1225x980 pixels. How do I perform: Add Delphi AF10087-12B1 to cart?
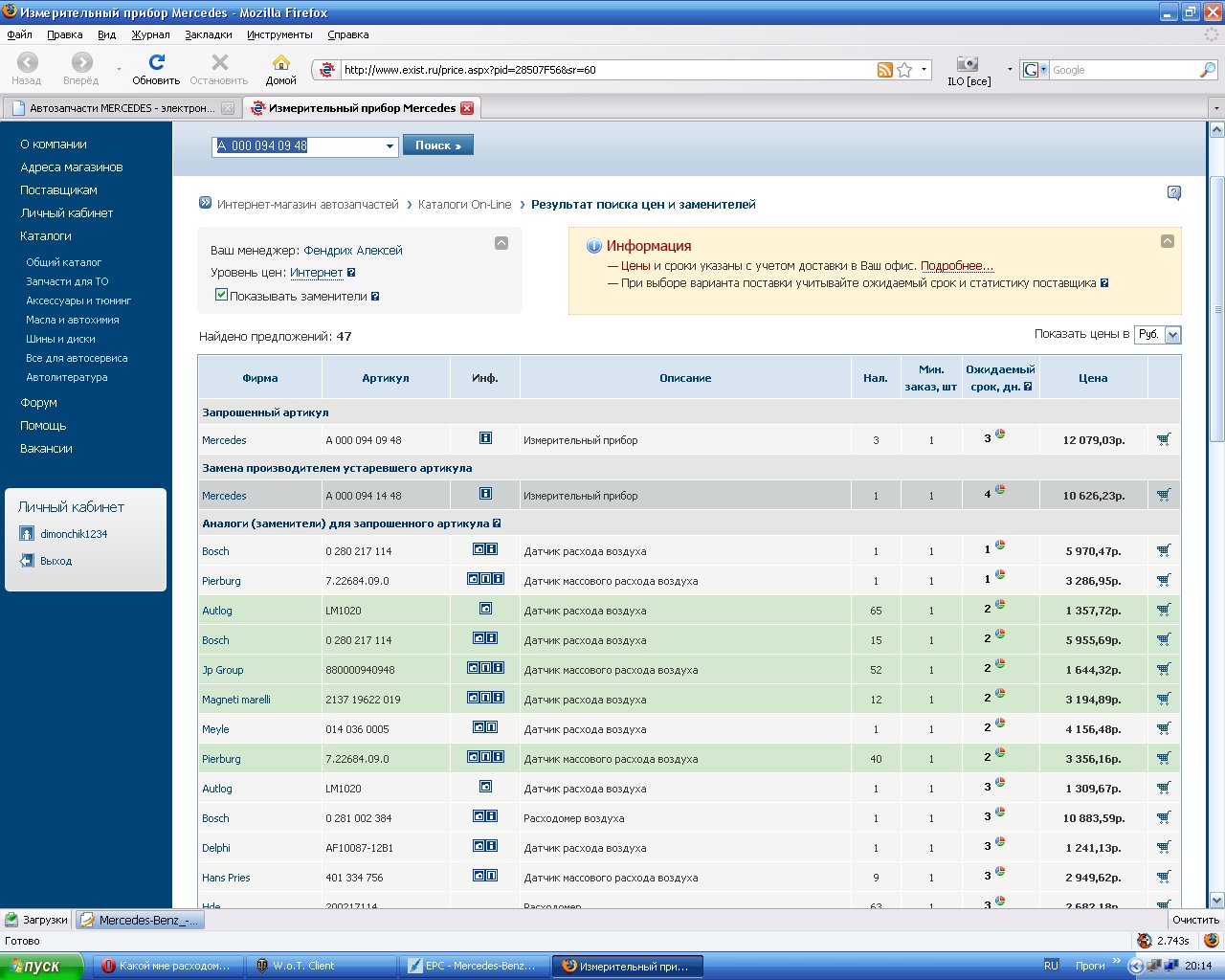[1164, 848]
